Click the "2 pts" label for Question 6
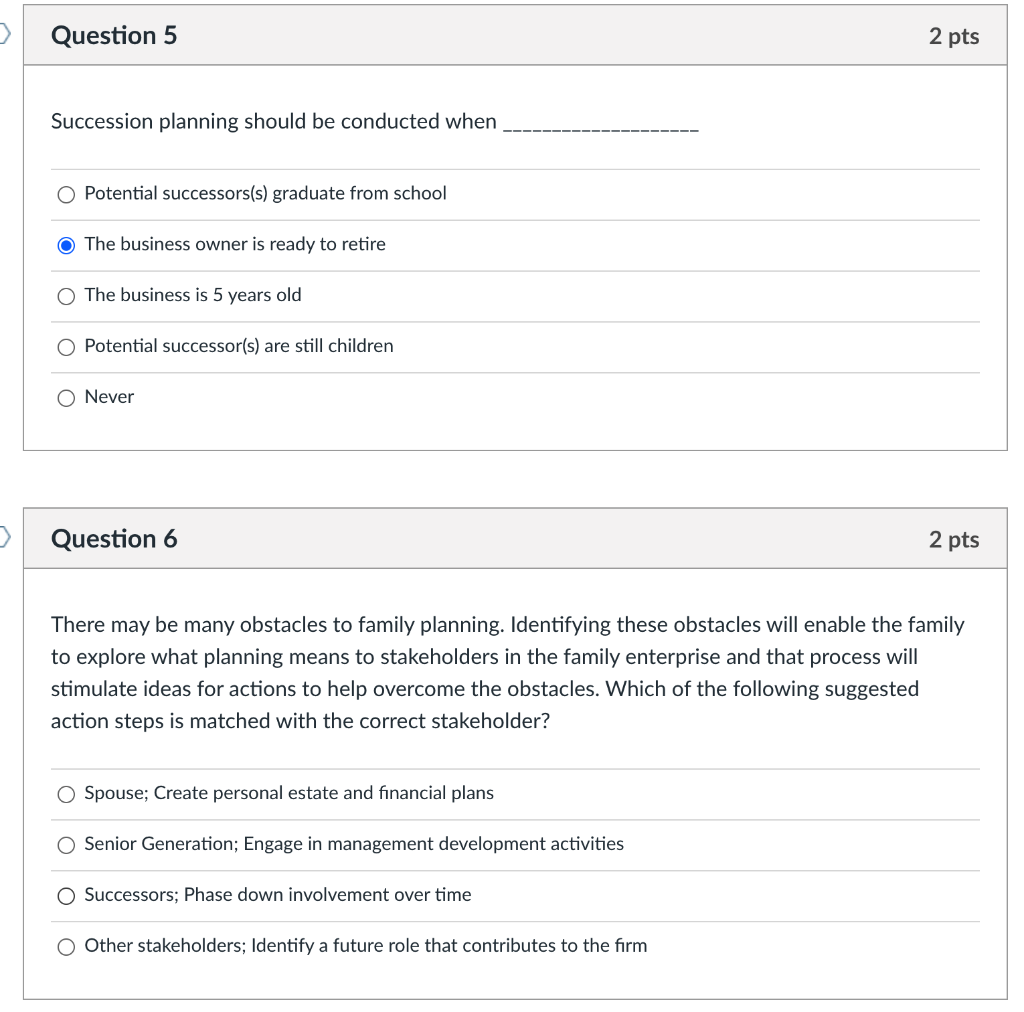 pyautogui.click(x=954, y=539)
